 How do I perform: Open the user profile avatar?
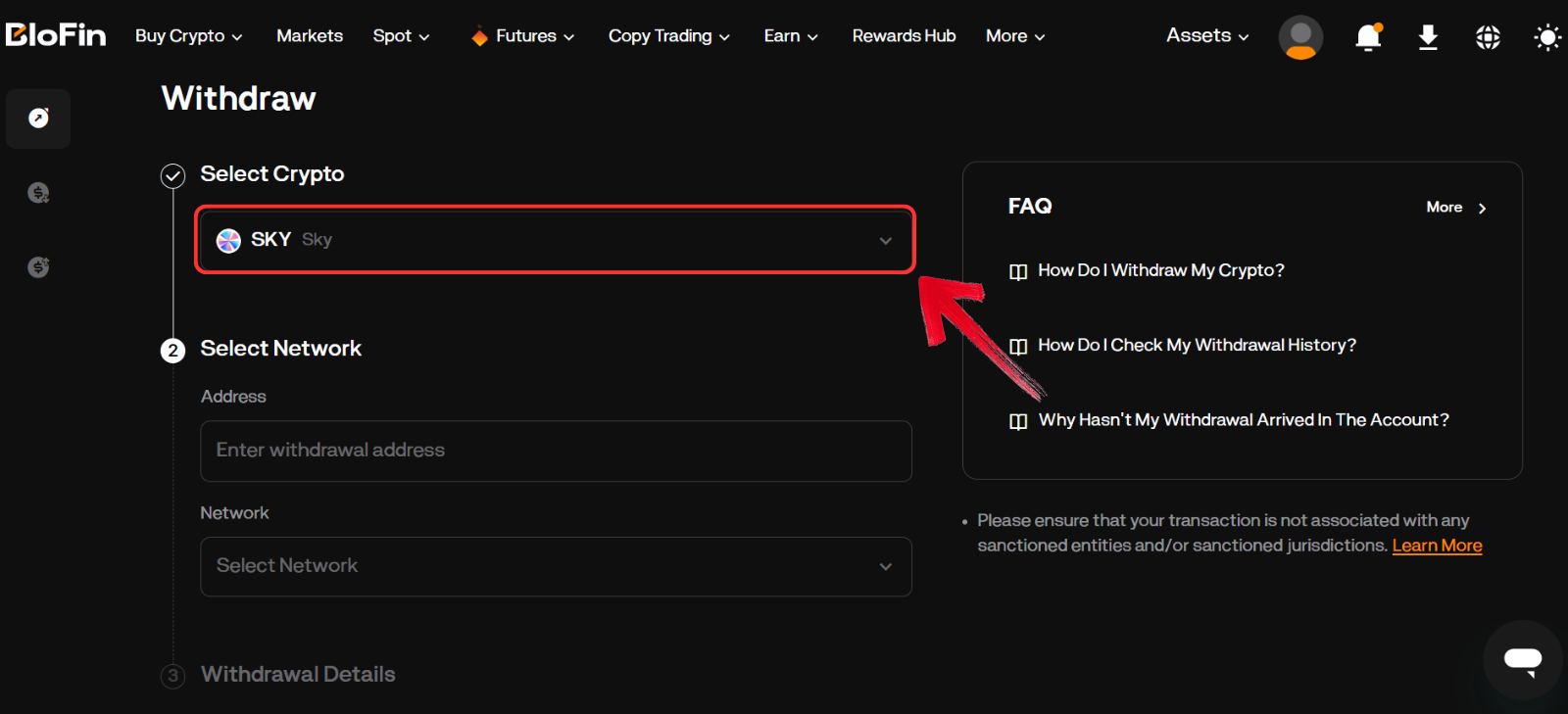1300,37
